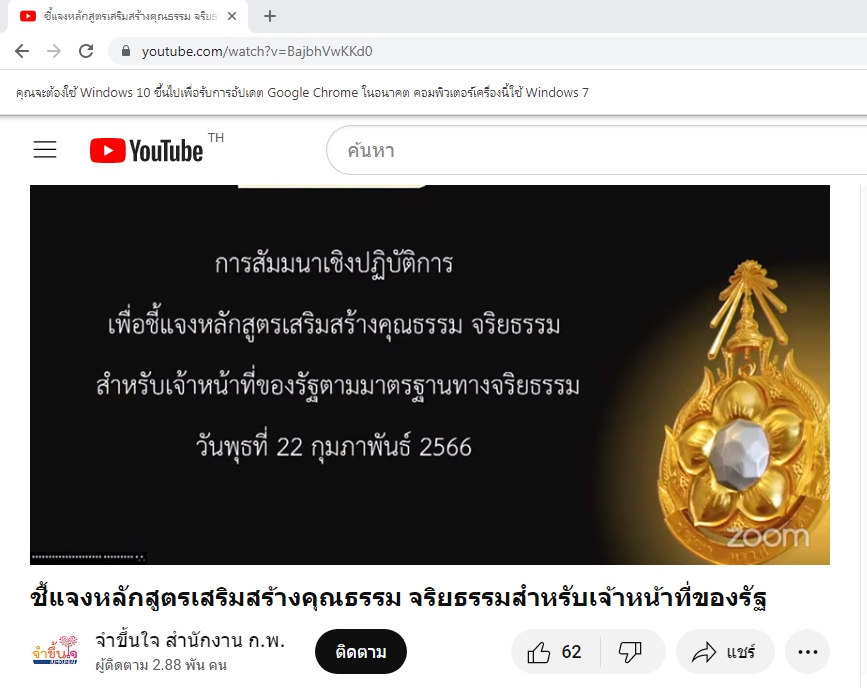Image resolution: width=867 pixels, height=688 pixels.
Task: Open a new tab with plus button
Action: pos(270,16)
